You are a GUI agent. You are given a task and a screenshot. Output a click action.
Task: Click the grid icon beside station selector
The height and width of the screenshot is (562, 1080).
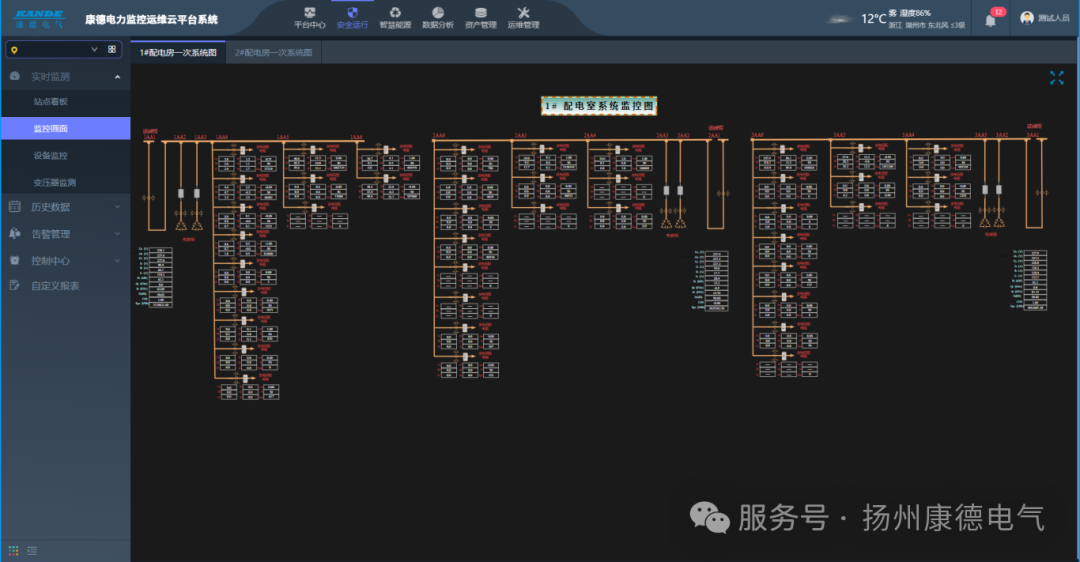pos(112,49)
